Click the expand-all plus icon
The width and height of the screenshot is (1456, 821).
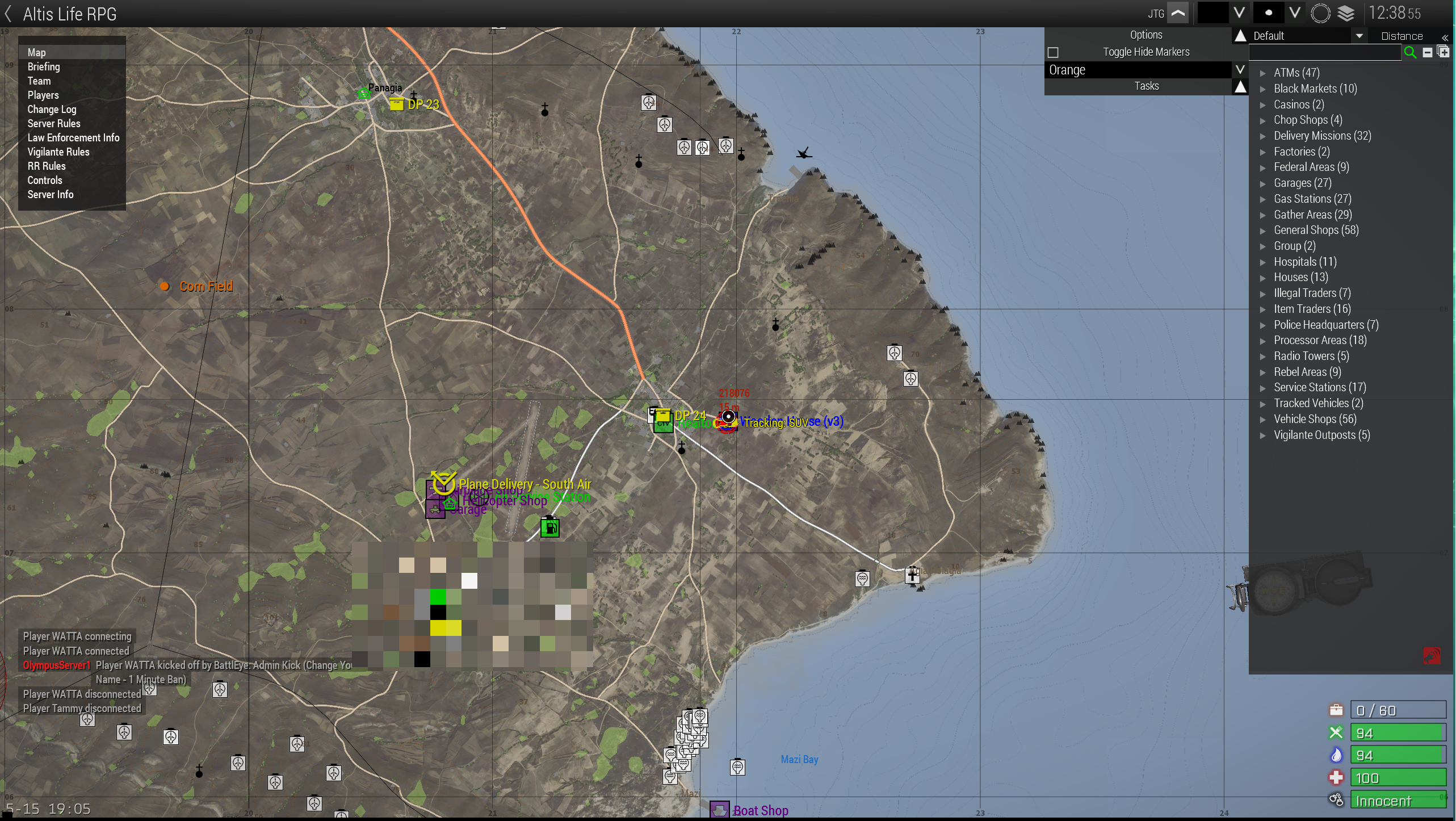coord(1443,52)
